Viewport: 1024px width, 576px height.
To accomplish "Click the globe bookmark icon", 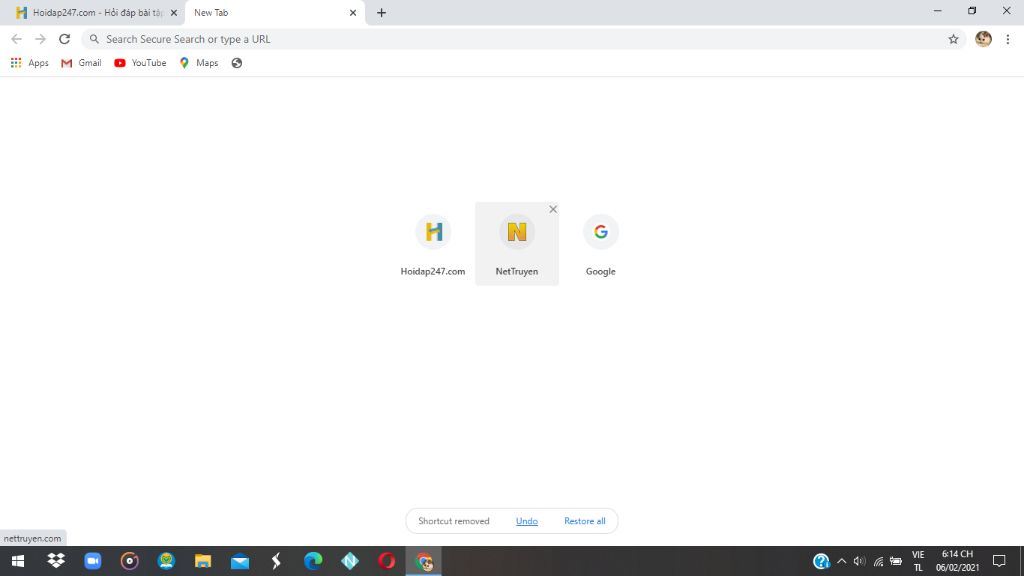I will (x=236, y=63).
